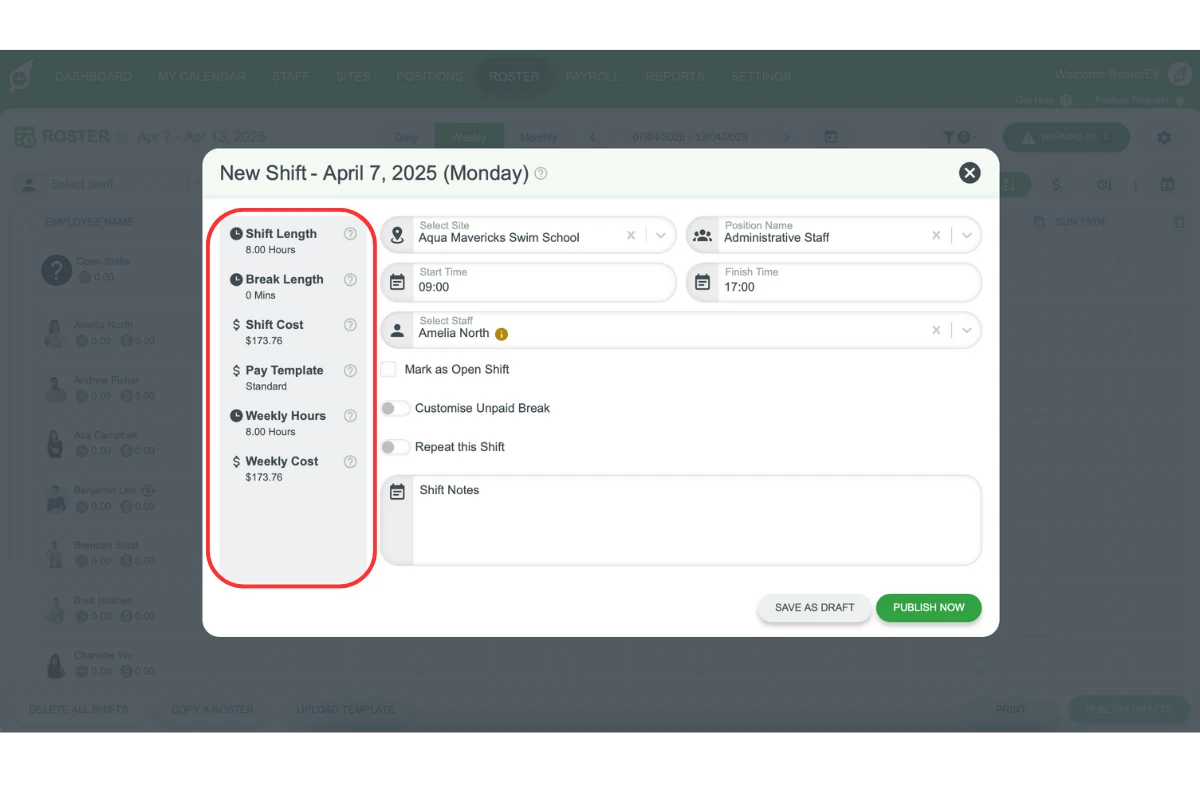Click the Start Time 09:00 field

click(x=529, y=282)
